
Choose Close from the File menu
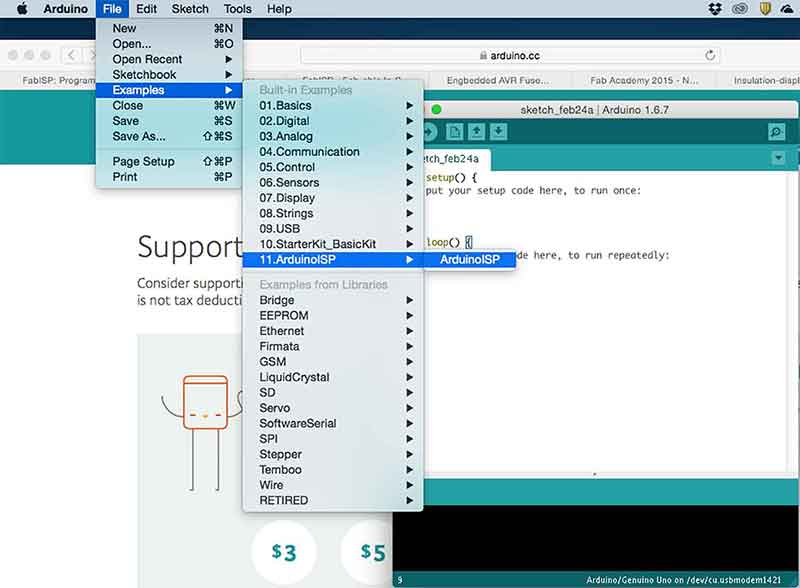169,106
